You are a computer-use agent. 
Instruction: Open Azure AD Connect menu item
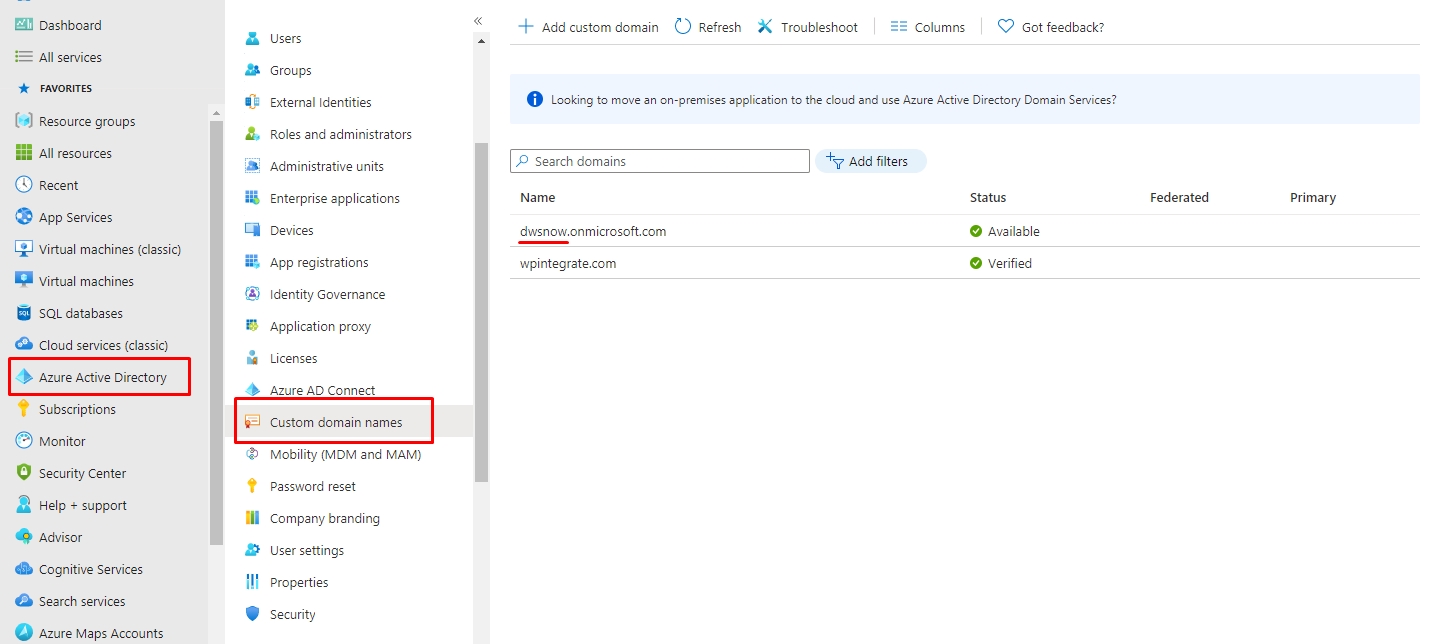pyautogui.click(x=322, y=390)
